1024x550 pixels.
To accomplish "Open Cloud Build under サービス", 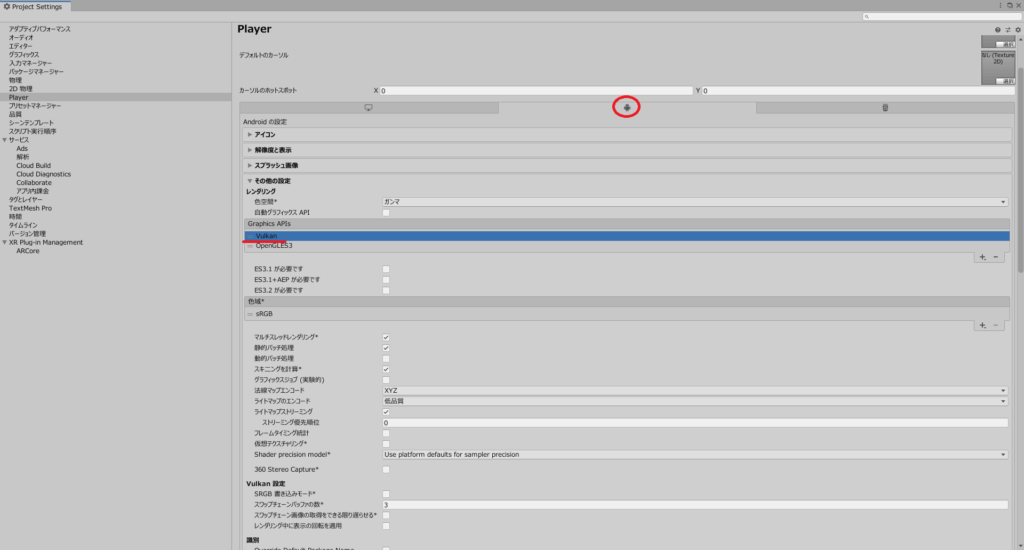I will pyautogui.click(x=33, y=166).
